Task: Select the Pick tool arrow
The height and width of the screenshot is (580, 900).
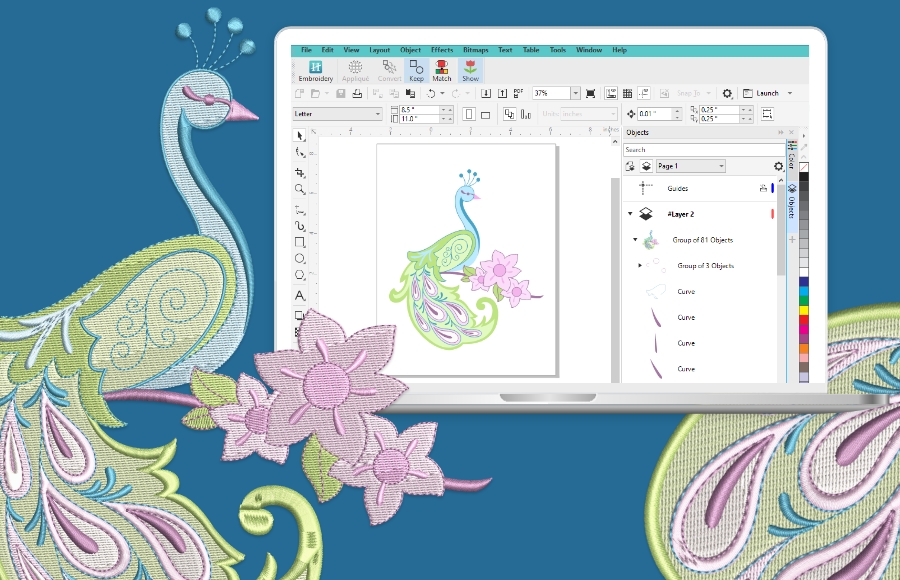Action: [300, 135]
